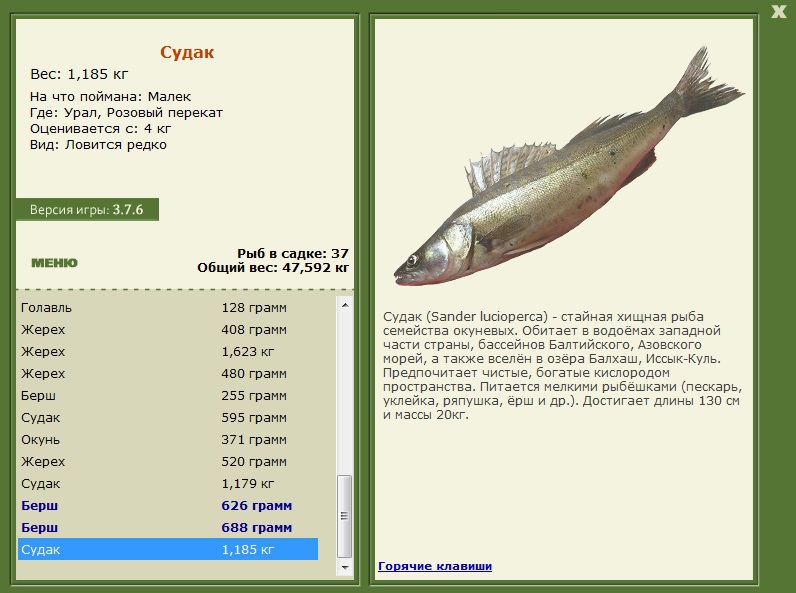Click the Судак fish photo
The image size is (796, 593).
(x=569, y=168)
